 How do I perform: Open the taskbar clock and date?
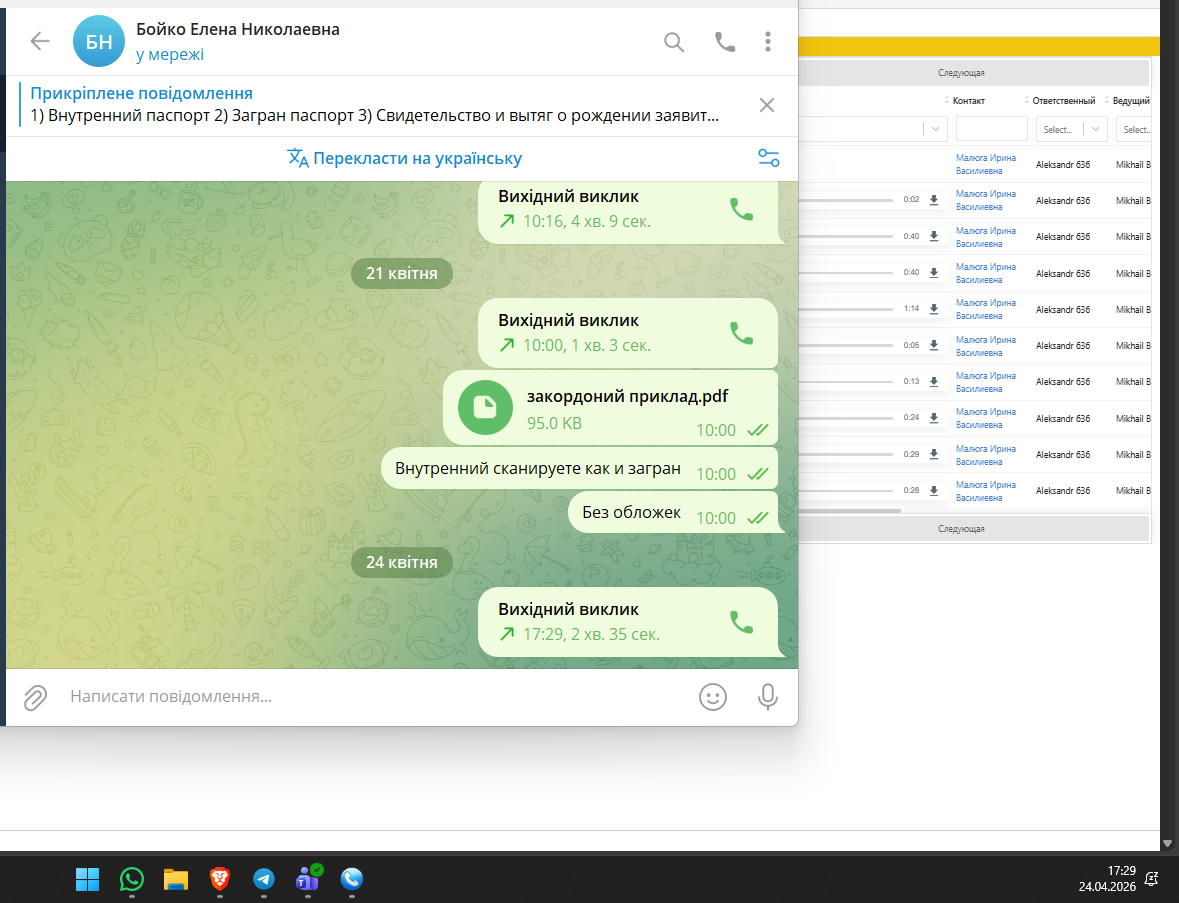pos(1107,878)
